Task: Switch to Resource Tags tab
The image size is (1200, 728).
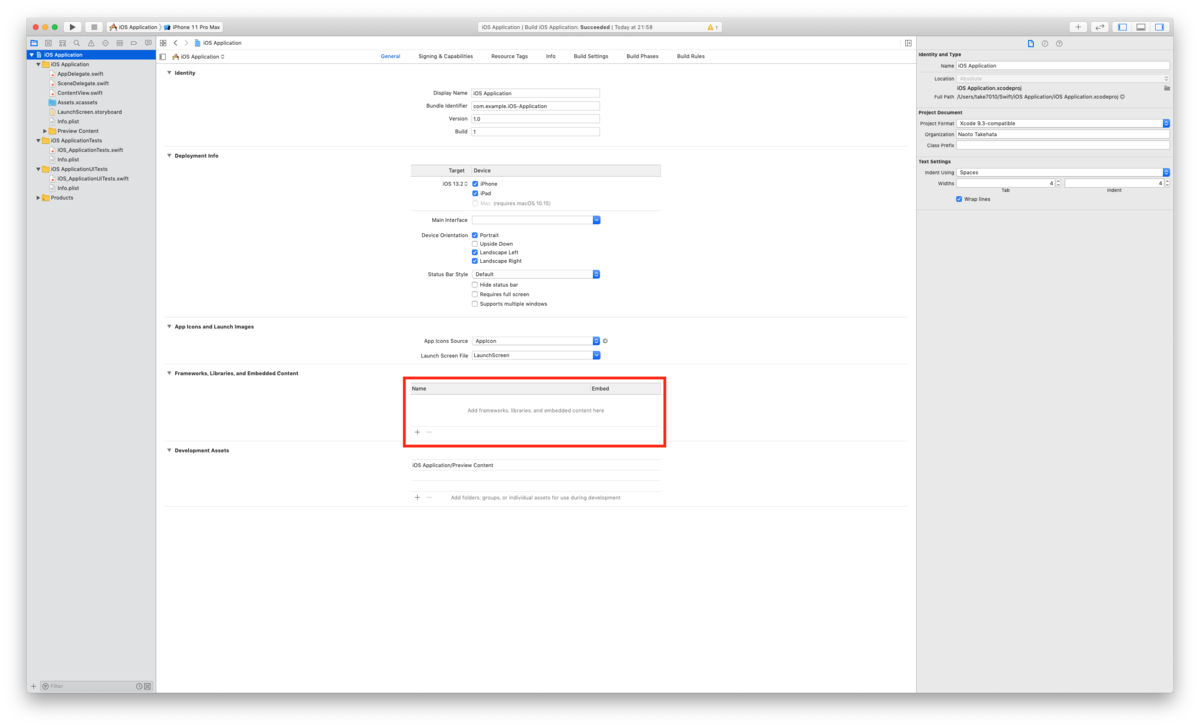Action: point(509,57)
